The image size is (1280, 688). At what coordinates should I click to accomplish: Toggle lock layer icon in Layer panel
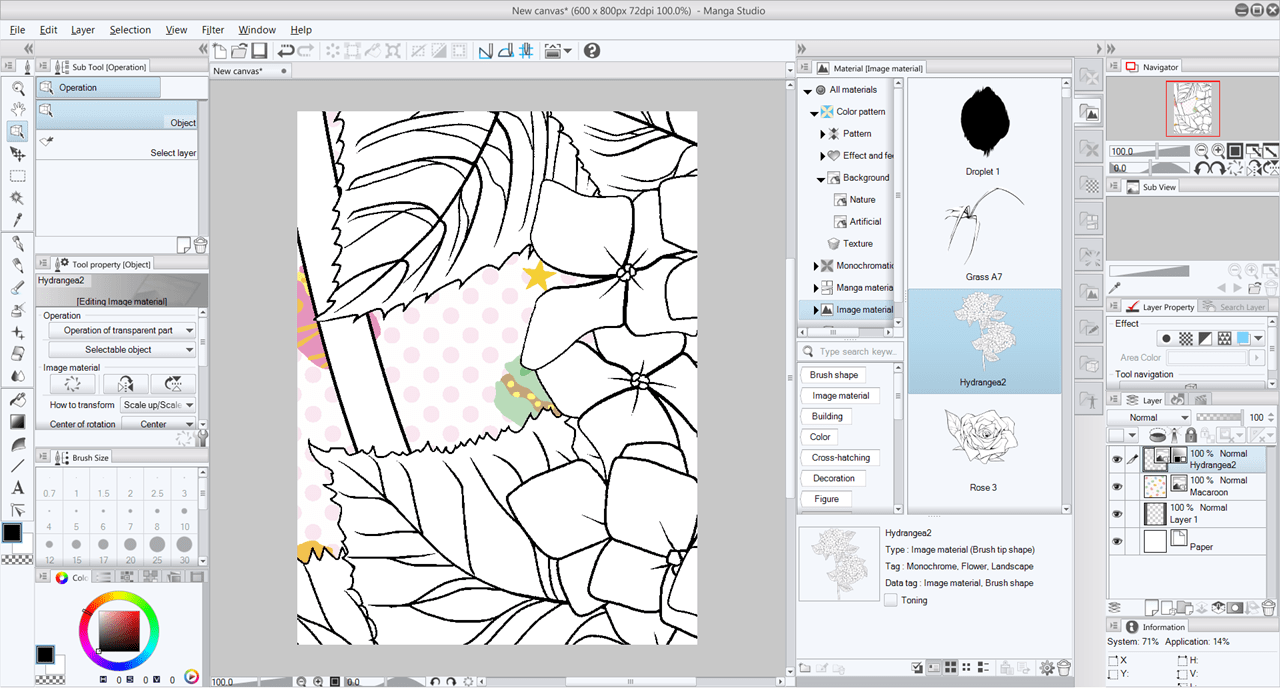(x=1191, y=436)
